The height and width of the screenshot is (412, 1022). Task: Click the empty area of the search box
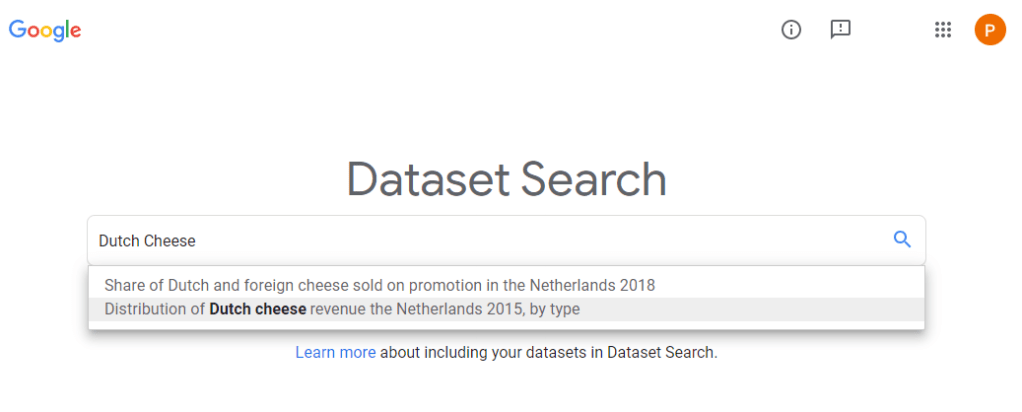600,240
